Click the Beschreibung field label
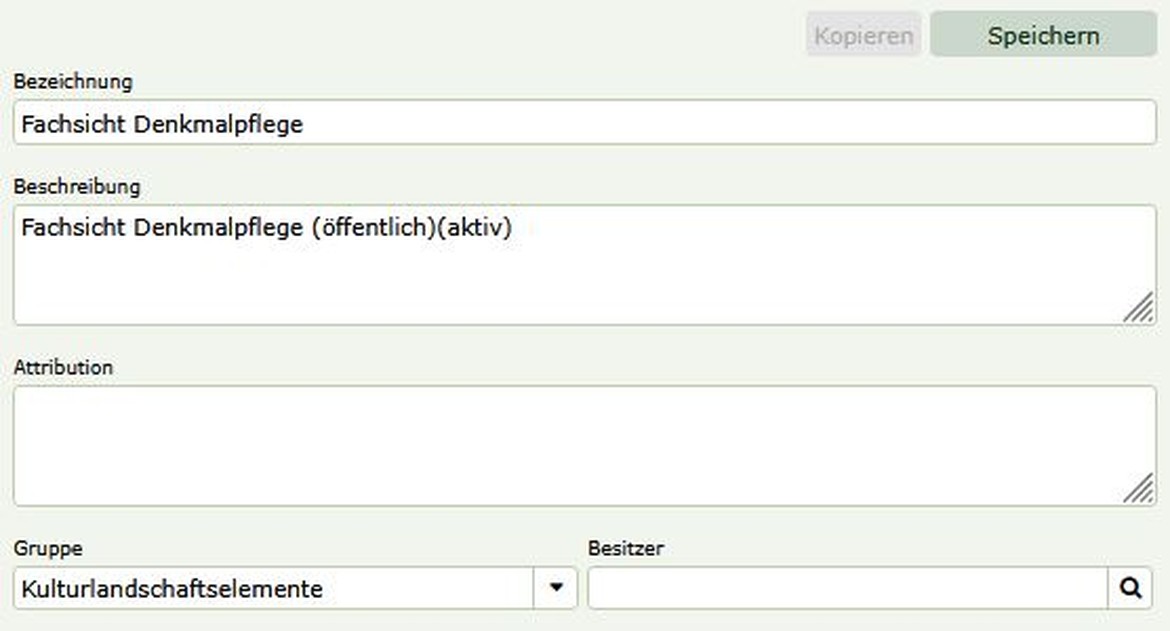This screenshot has width=1170, height=631. pos(77,186)
